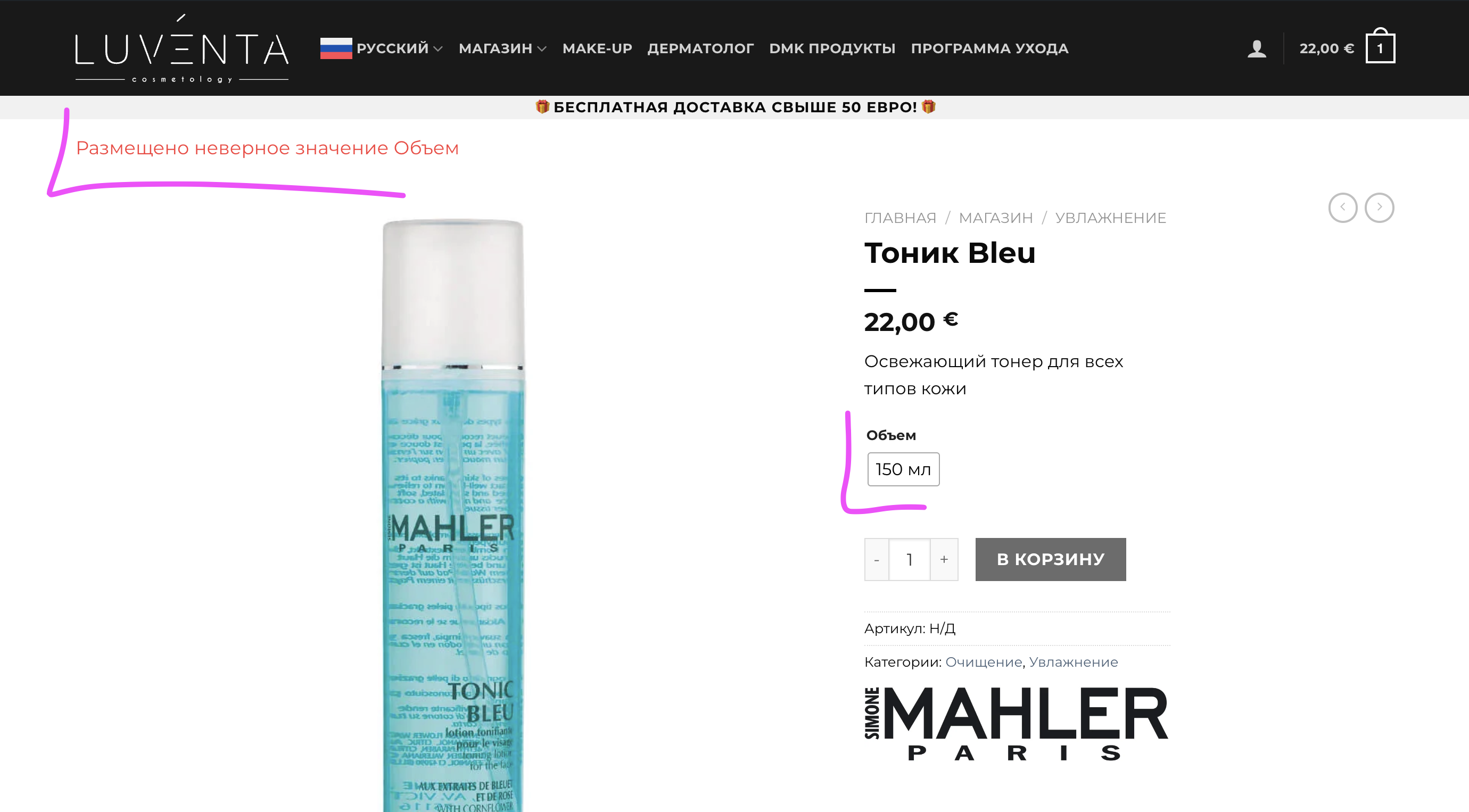The height and width of the screenshot is (812, 1469).
Task: Go to previous product arrow
Action: [1342, 208]
